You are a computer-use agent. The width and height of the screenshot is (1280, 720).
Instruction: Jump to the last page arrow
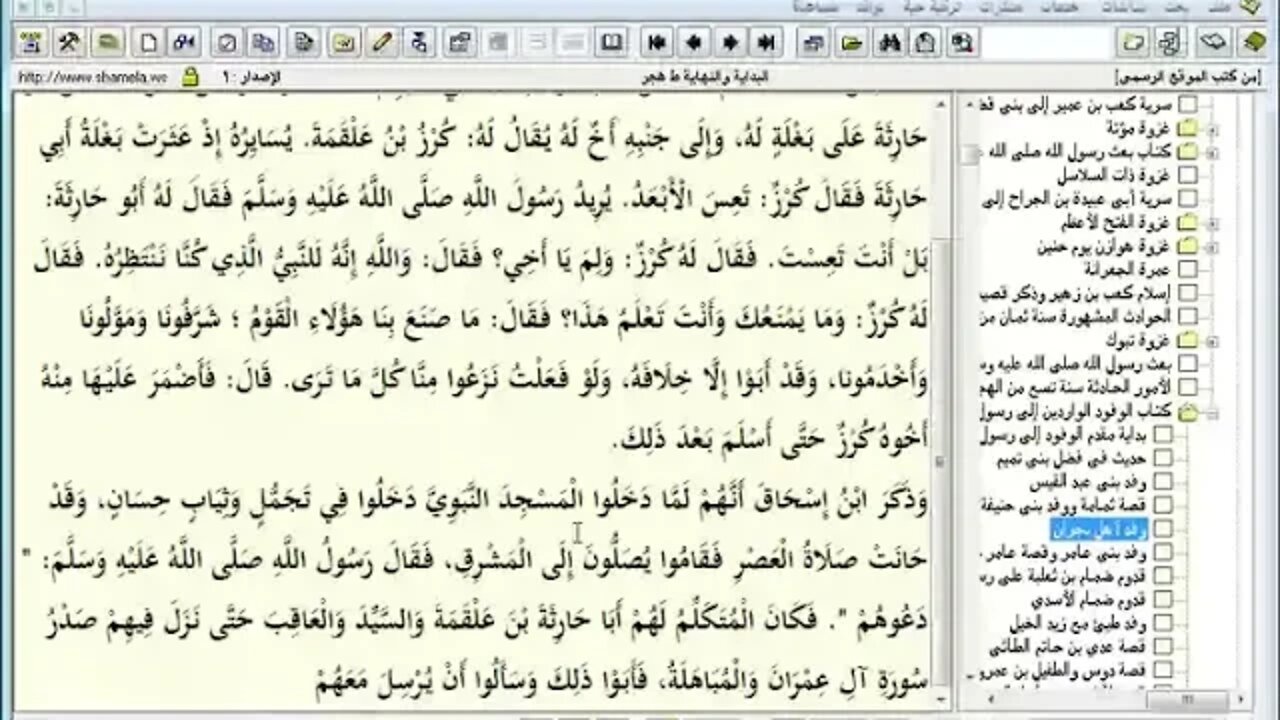coord(766,42)
